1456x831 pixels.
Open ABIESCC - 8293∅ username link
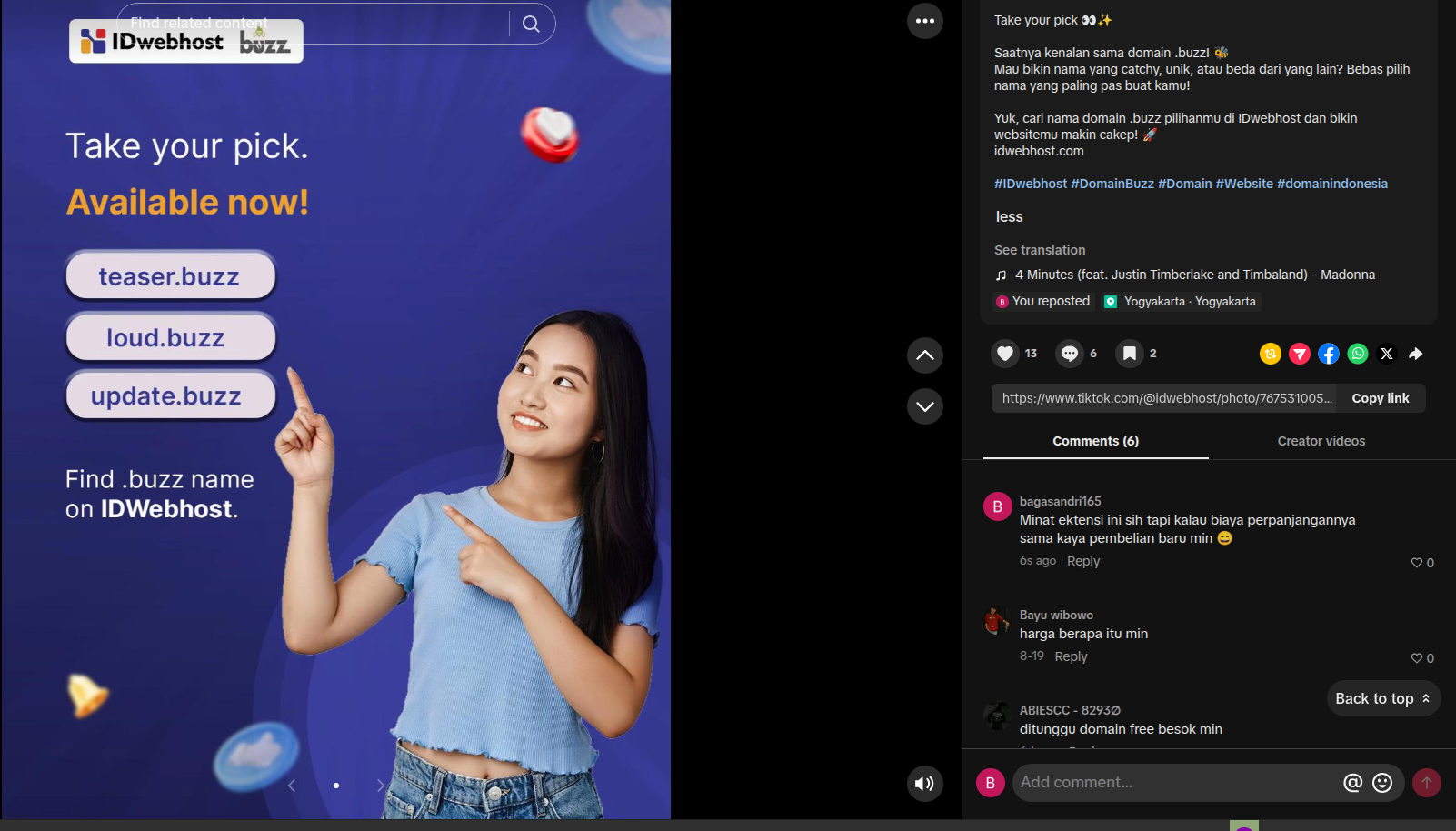[x=1071, y=710]
